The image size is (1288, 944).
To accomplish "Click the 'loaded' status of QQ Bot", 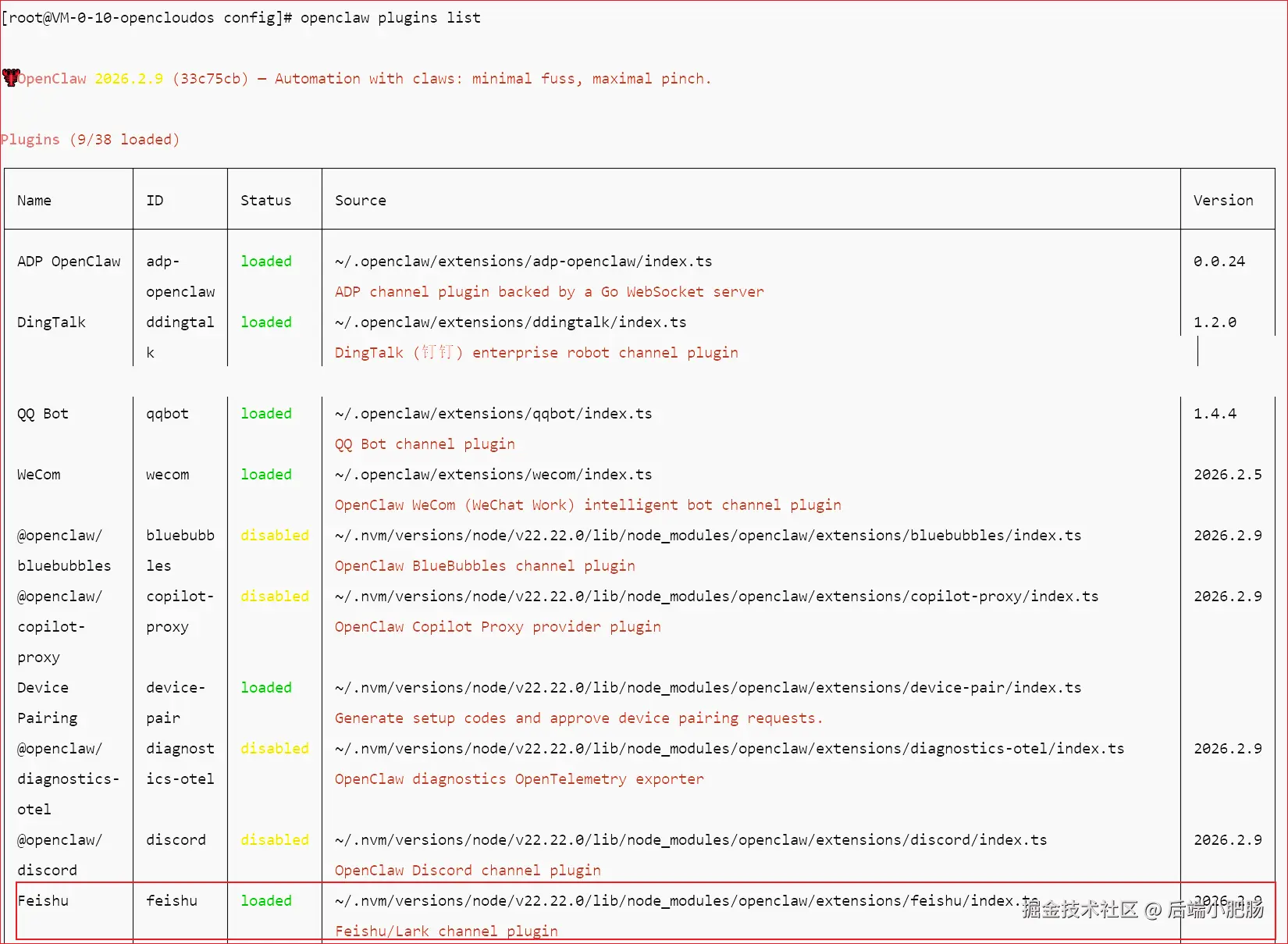I will (x=266, y=414).
